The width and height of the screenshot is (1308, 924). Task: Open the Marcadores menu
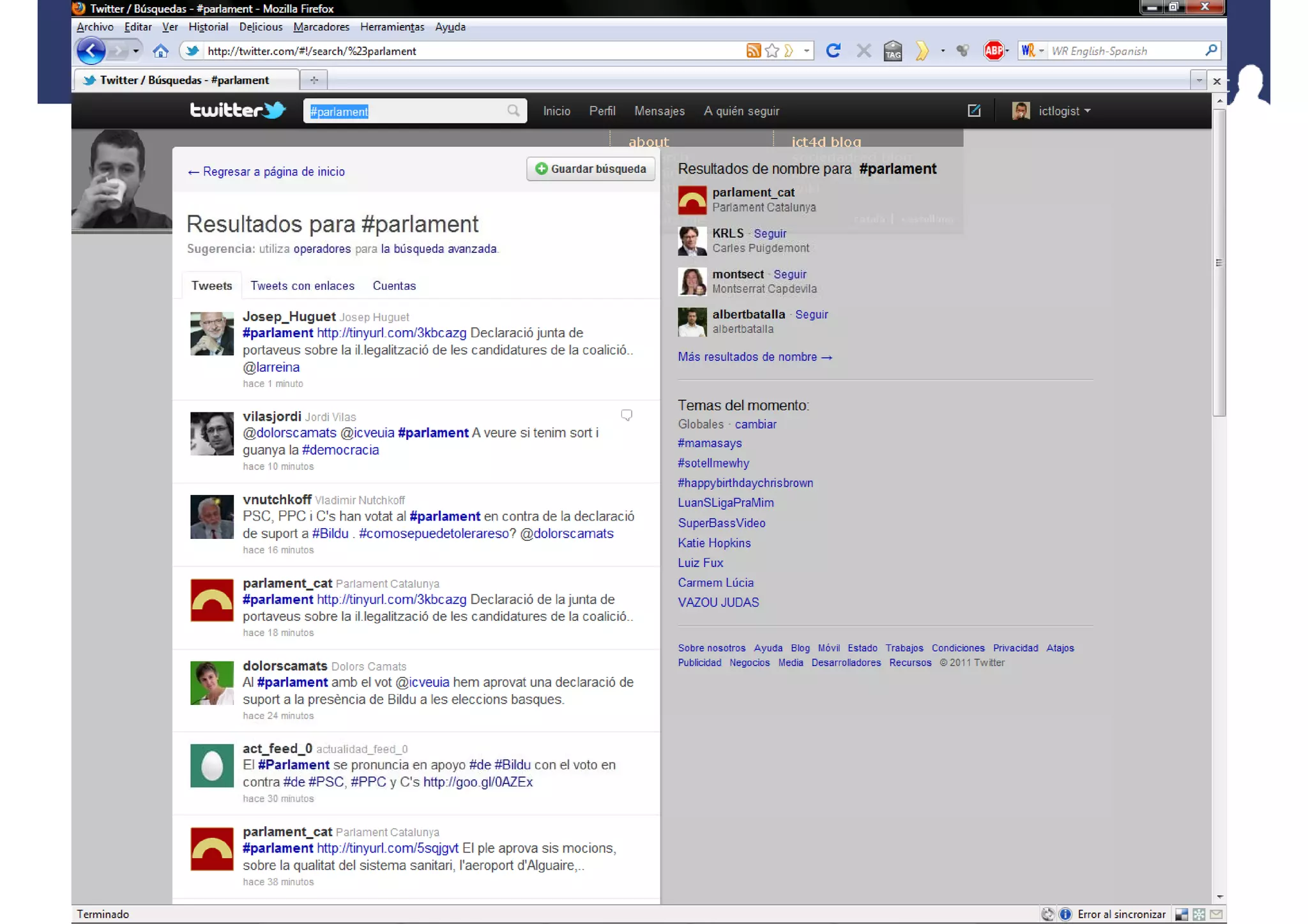pyautogui.click(x=321, y=27)
